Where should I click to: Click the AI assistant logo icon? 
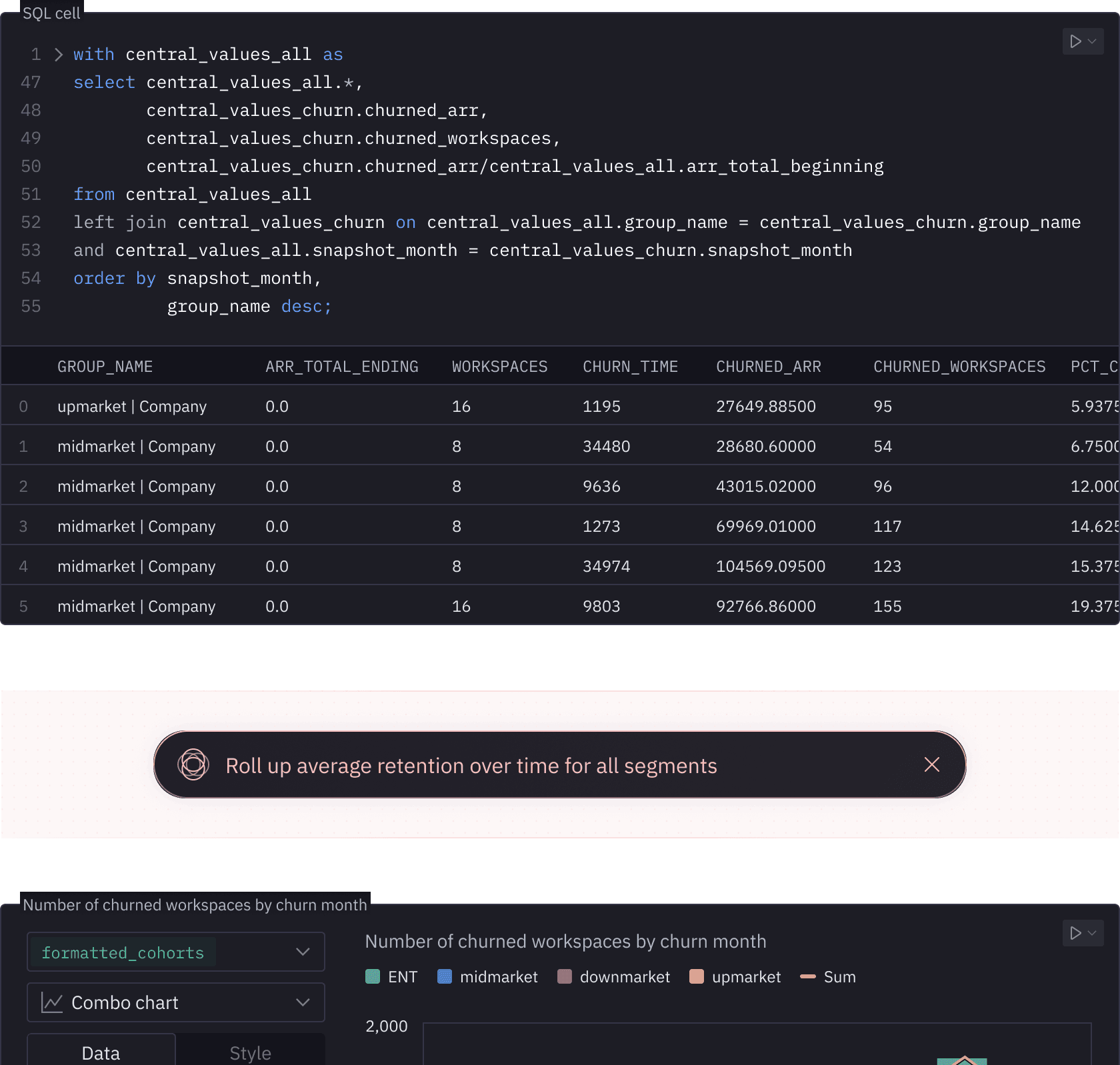click(193, 765)
